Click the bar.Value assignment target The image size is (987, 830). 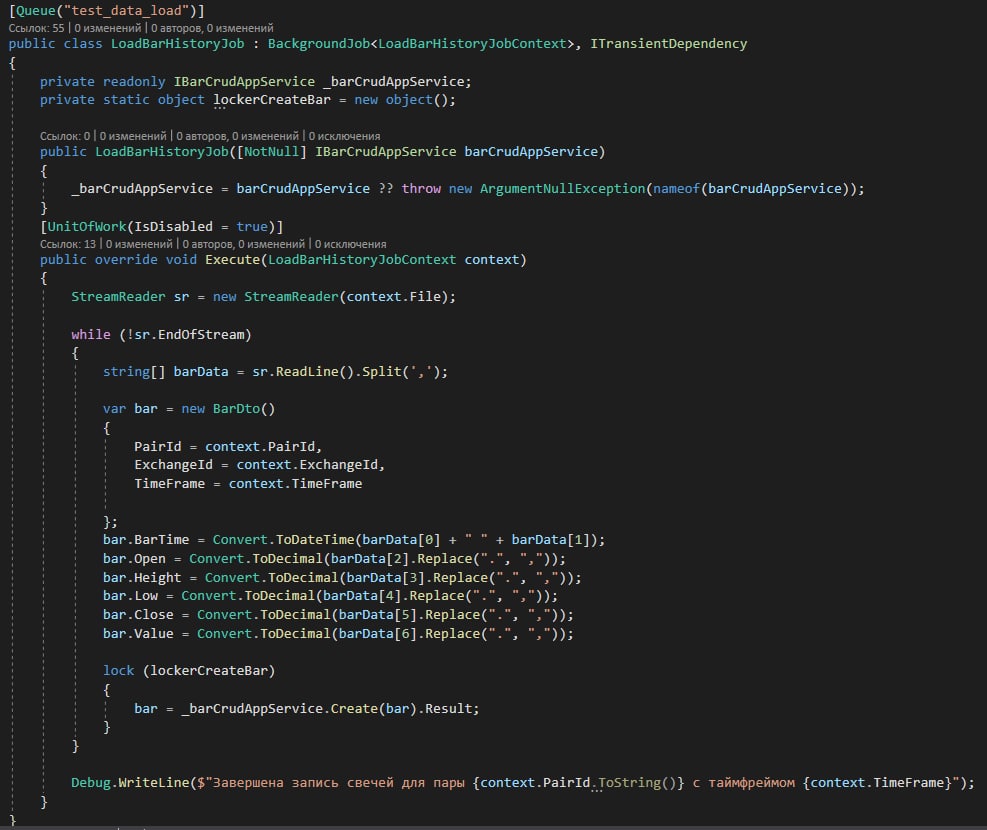[138, 633]
